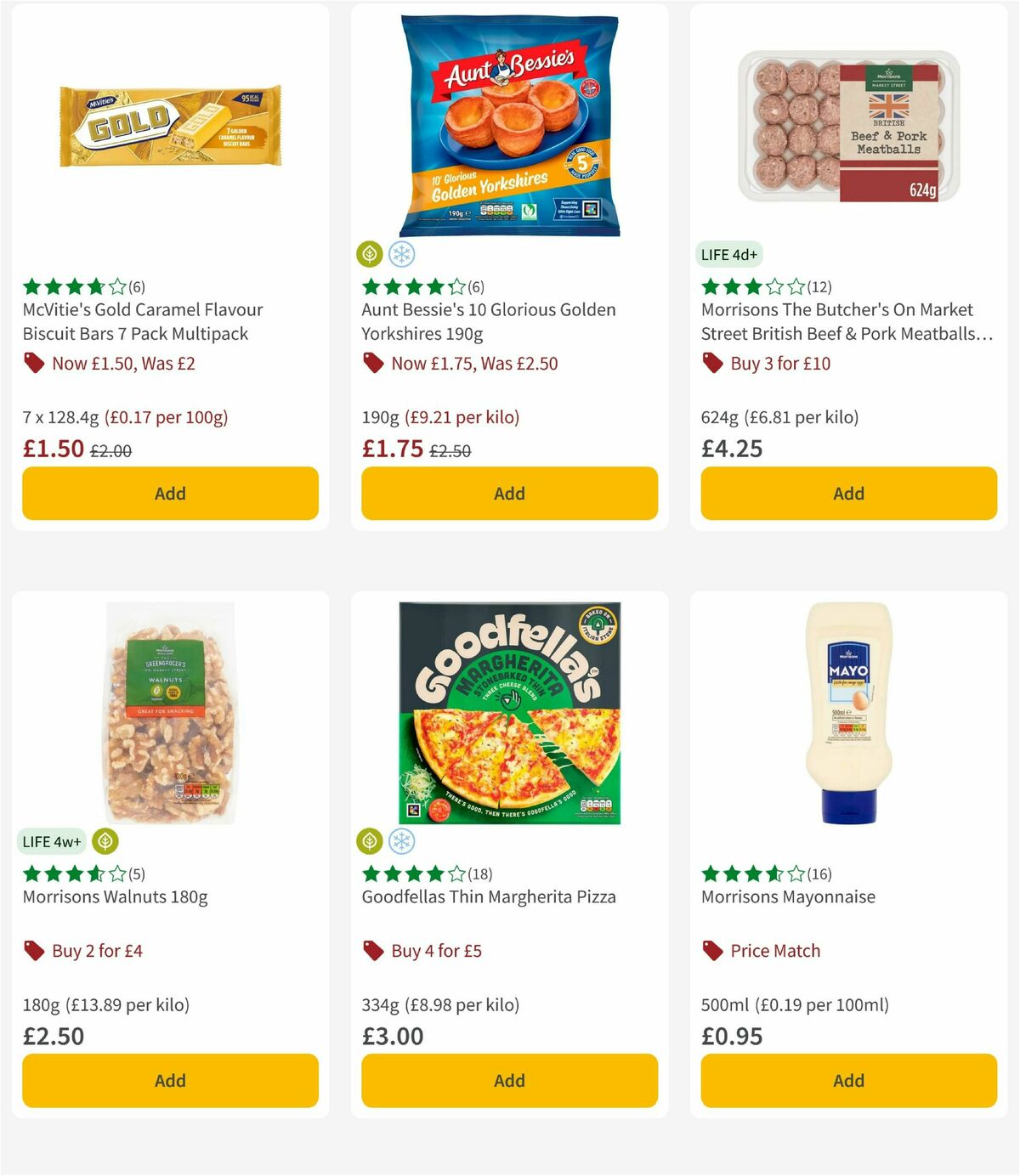
Task: Click the red tag icon next to 'Buy 2 for £4'
Action: point(34,951)
